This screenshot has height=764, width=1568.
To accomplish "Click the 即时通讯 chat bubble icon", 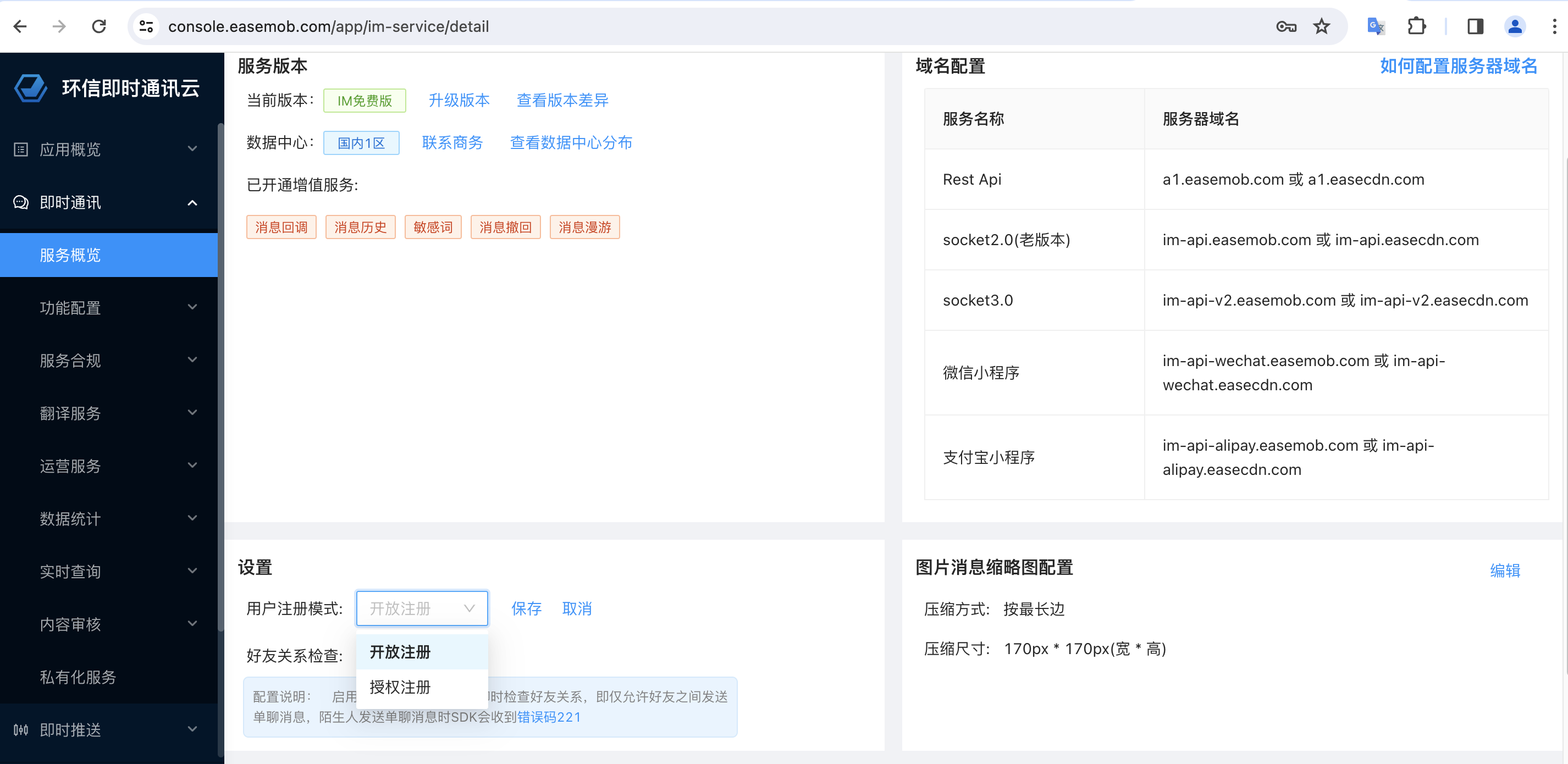I will click(21, 202).
